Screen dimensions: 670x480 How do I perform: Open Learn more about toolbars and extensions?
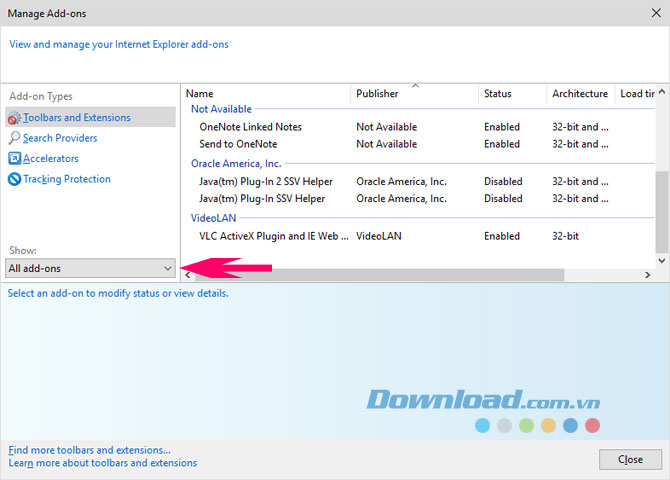[x=103, y=463]
